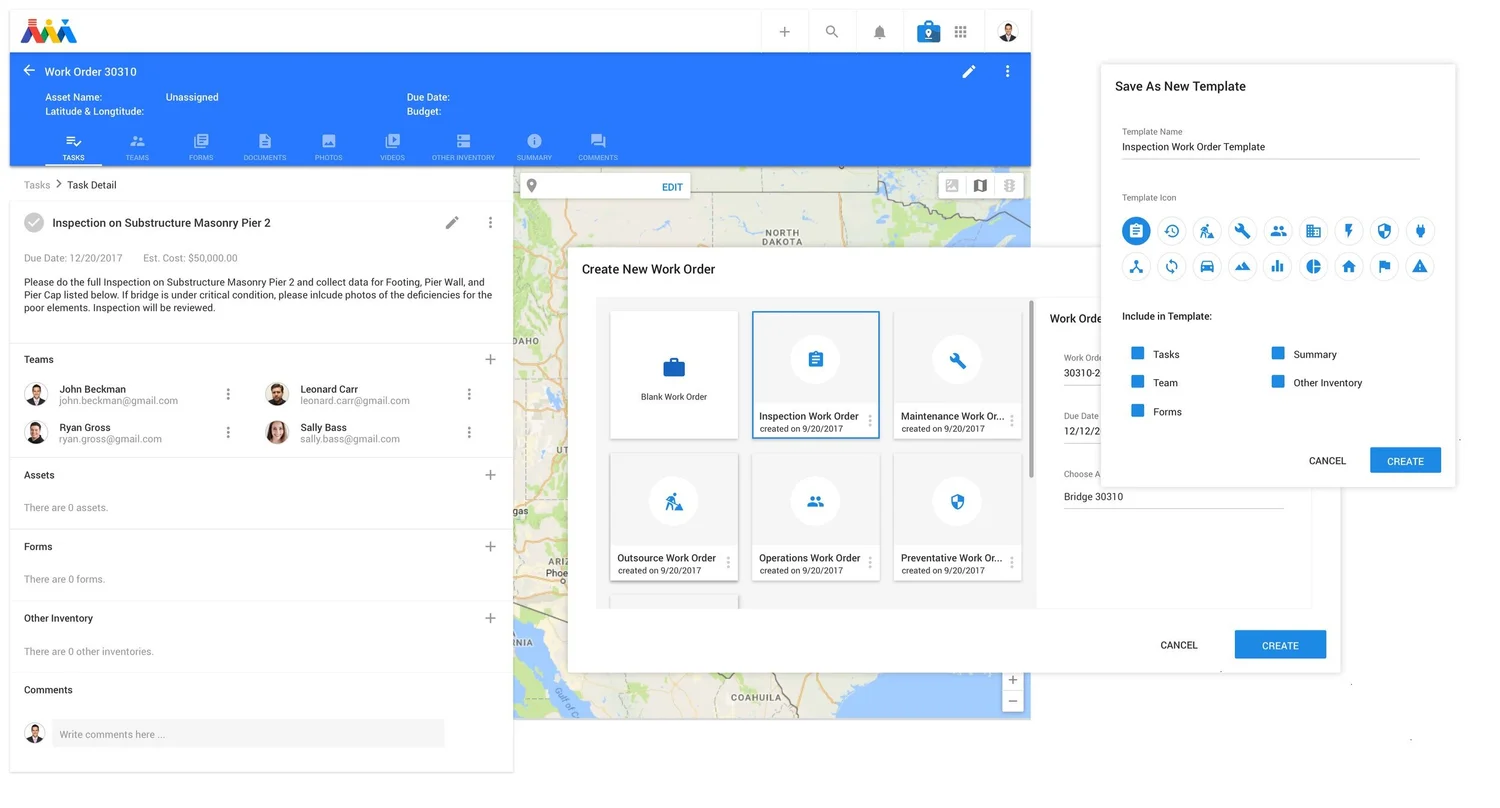Select the building template icon
The width and height of the screenshot is (1500, 808).
click(1313, 231)
